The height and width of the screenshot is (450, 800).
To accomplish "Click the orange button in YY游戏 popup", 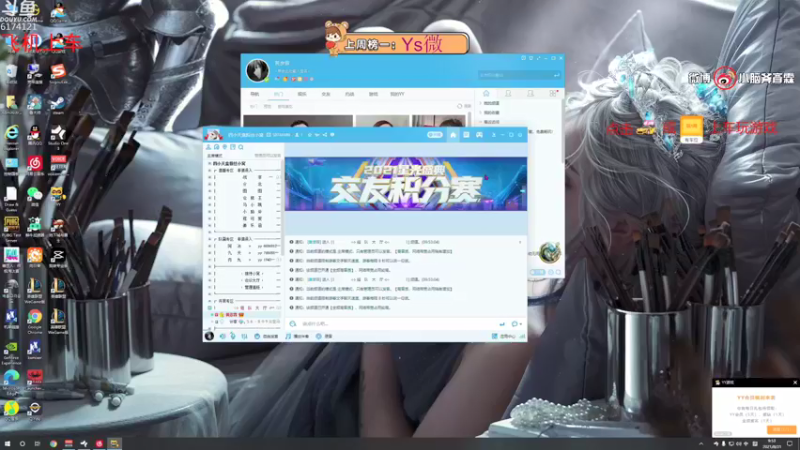I will coord(782,430).
